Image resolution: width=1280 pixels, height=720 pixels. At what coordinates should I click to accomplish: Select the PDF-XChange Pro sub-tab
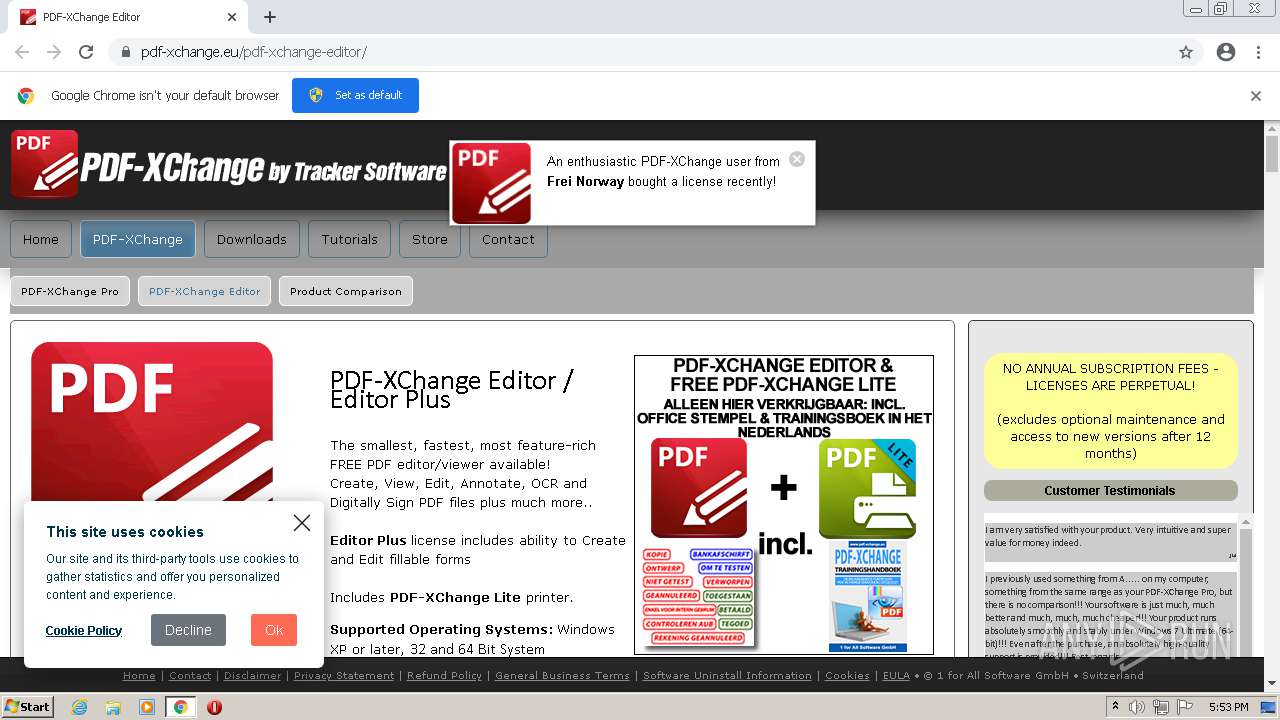pyautogui.click(x=70, y=291)
